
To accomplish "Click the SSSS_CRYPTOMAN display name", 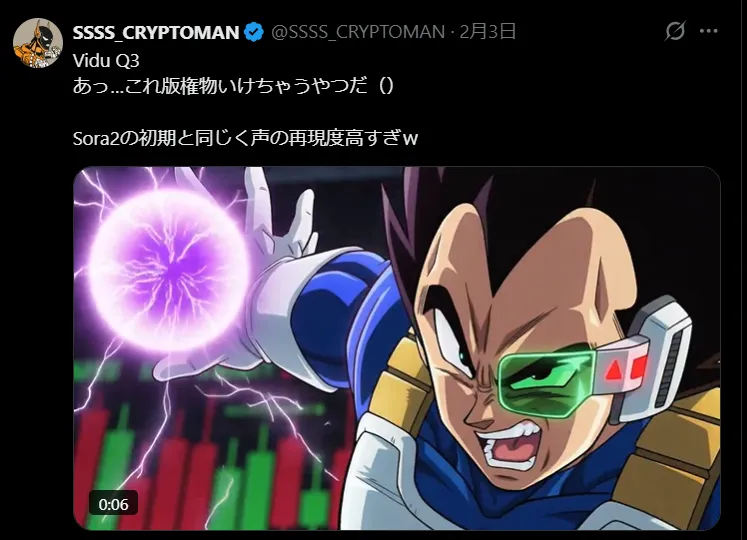I will 156,32.
